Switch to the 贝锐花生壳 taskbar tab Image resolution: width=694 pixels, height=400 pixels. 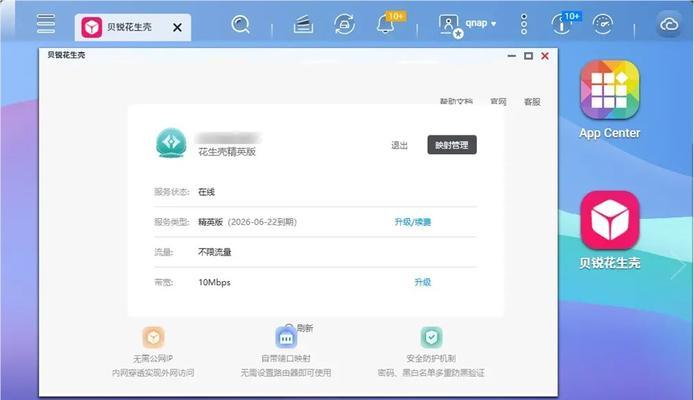click(133, 27)
